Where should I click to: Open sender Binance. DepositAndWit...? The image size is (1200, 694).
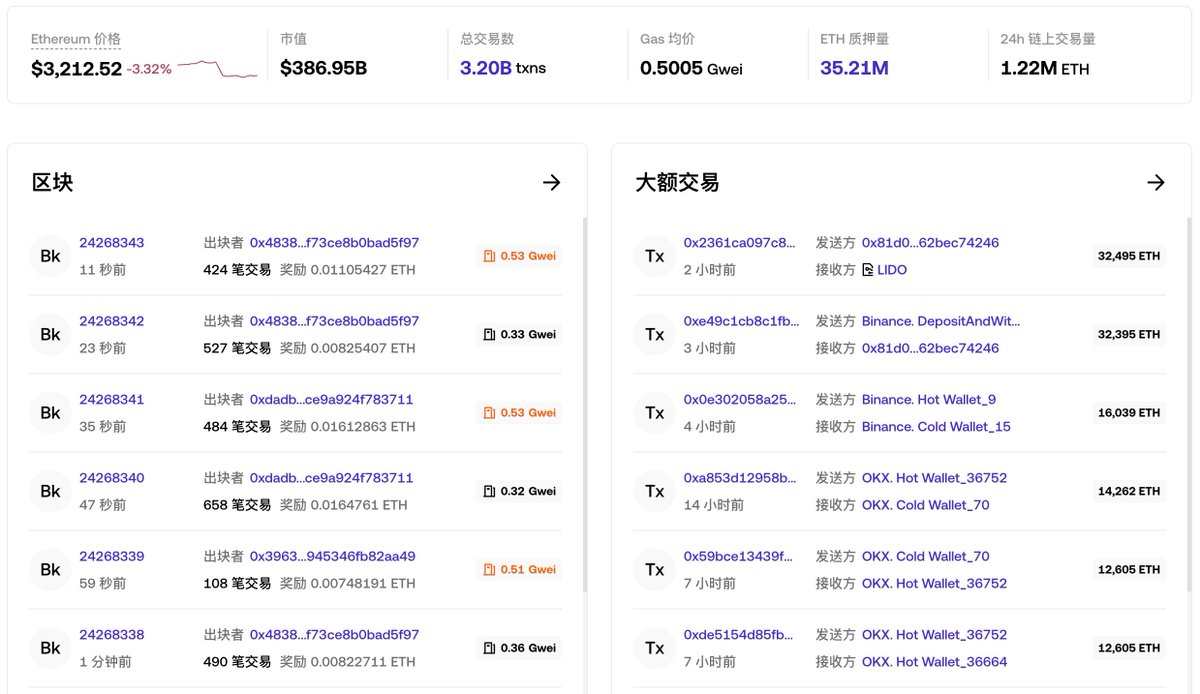(x=941, y=321)
